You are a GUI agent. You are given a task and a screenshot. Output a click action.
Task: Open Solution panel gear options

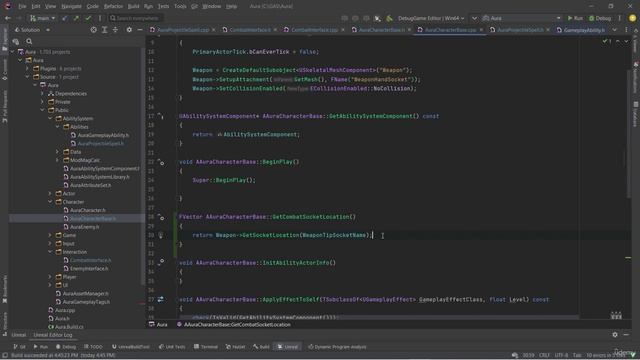click(129, 30)
